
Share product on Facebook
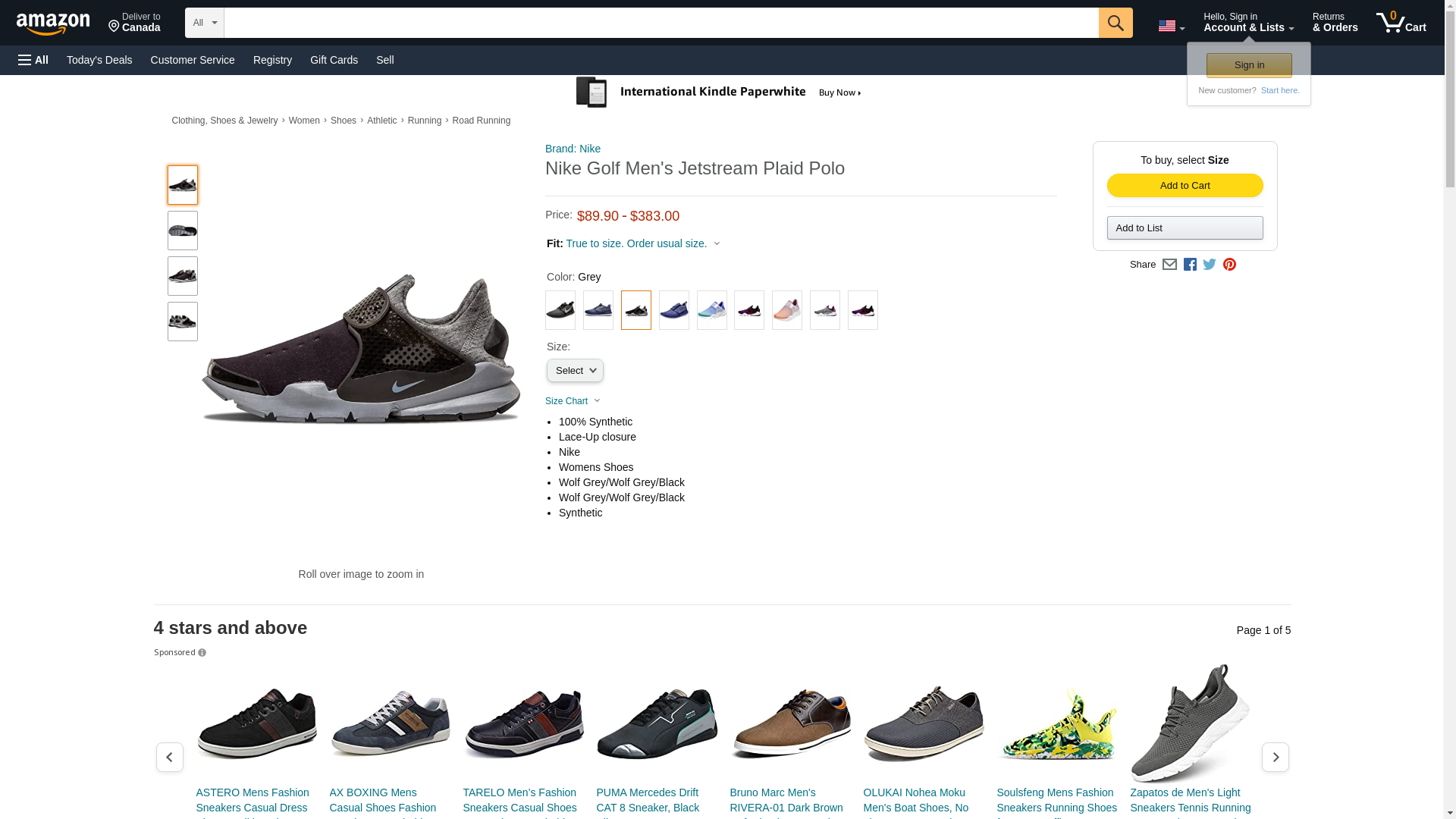tap(1190, 265)
